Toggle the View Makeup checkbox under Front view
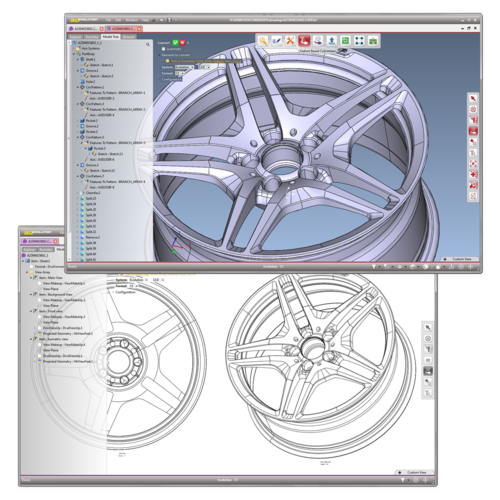Screen dimensions: 500x500 (40, 317)
